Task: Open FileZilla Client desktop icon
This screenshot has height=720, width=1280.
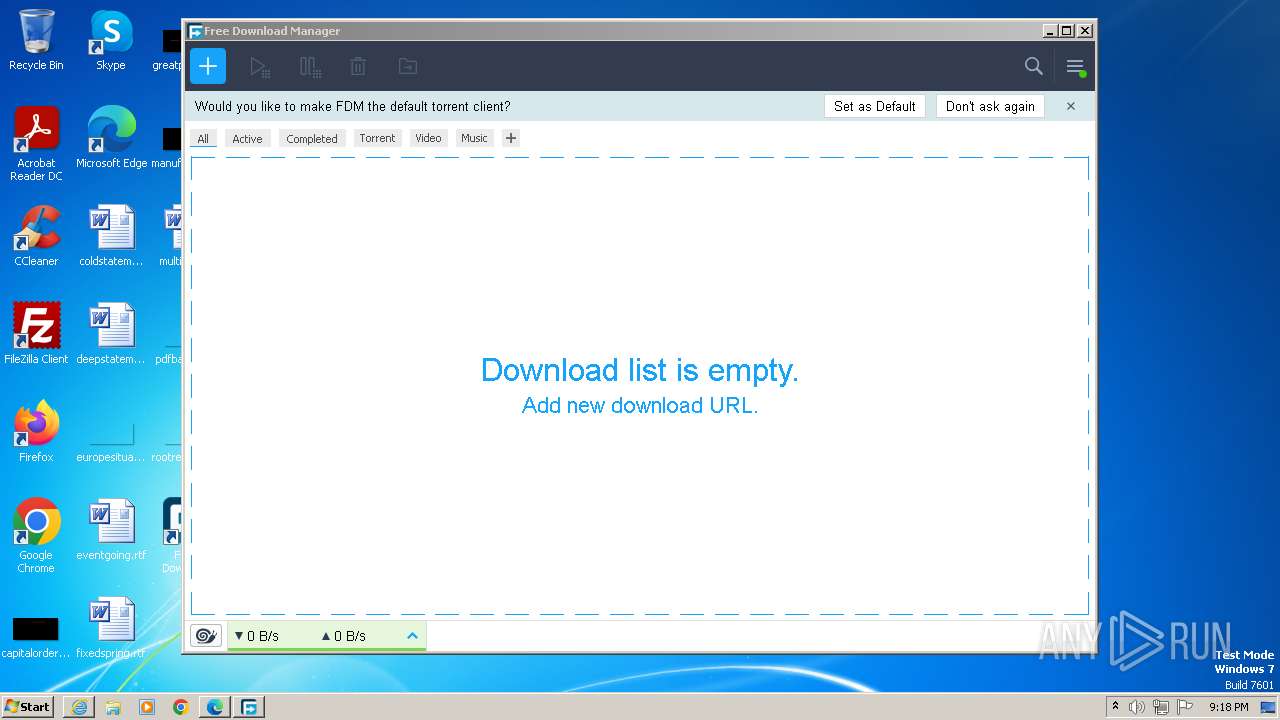Action: pyautogui.click(x=36, y=334)
